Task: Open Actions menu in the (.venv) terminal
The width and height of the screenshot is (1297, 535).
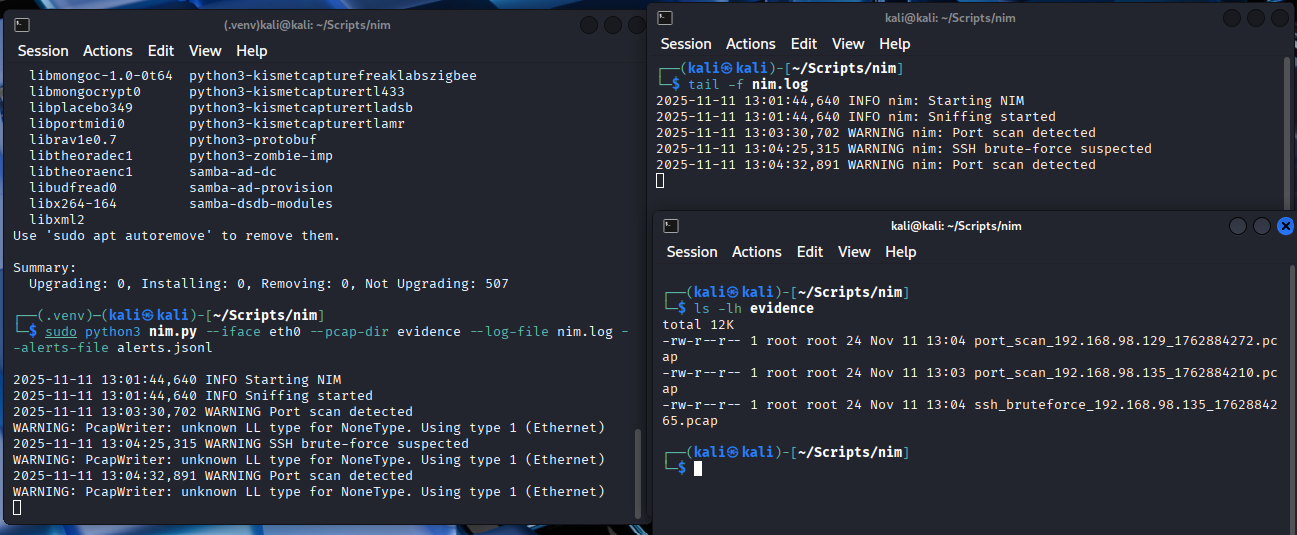Action: [x=107, y=51]
